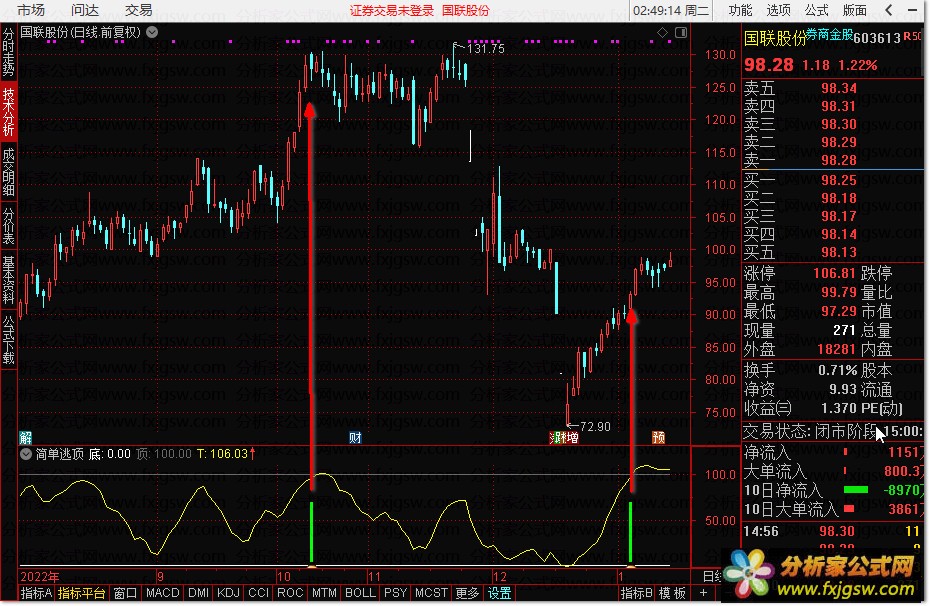This screenshot has width=931, height=606.
Task: Click 换手 value 0.71%
Action: [837, 370]
